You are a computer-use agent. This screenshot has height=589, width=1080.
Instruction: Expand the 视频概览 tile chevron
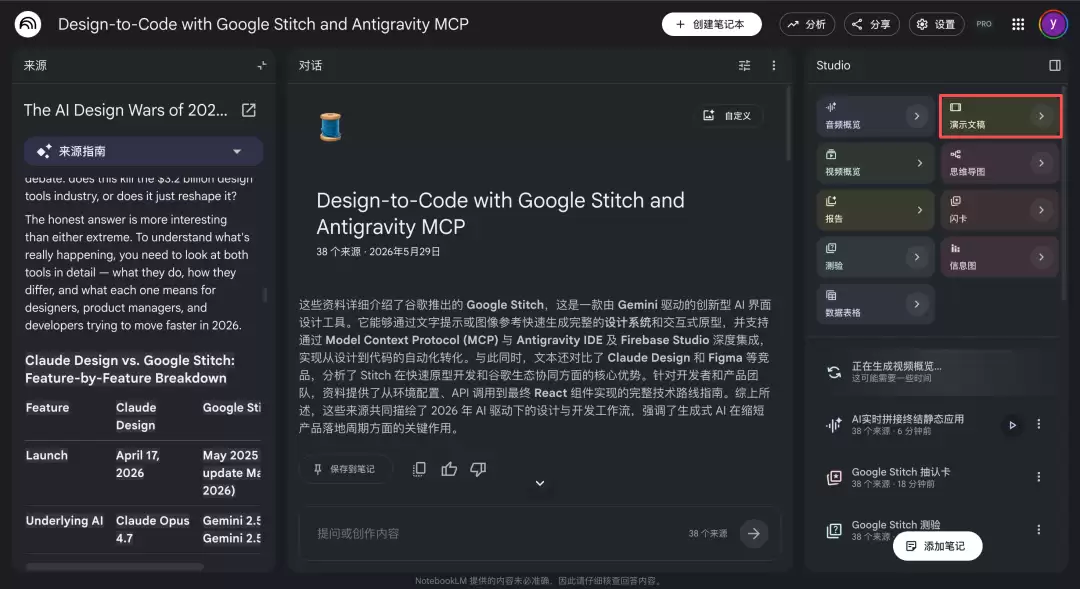(x=920, y=163)
